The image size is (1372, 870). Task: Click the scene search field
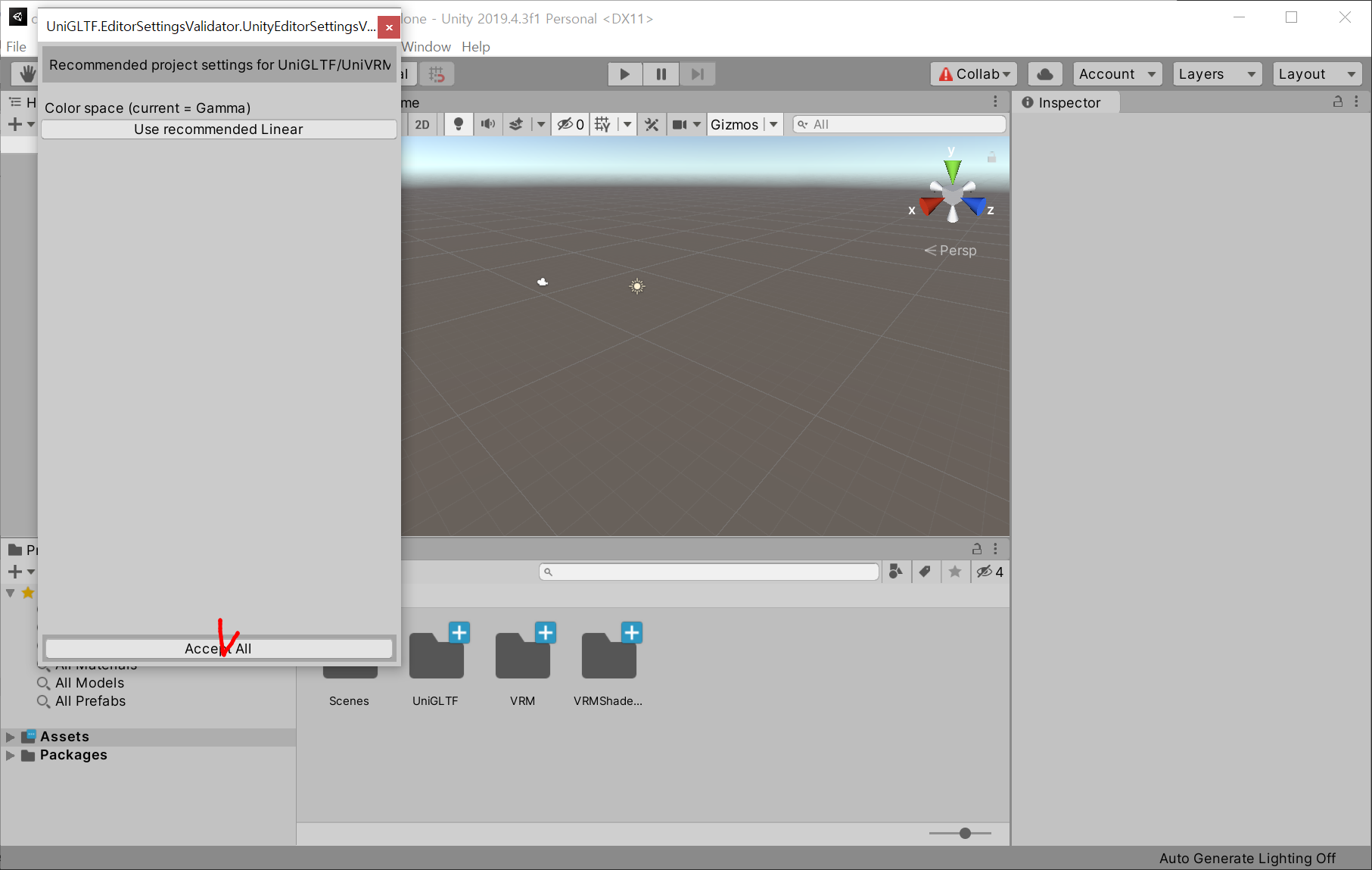pyautogui.click(x=899, y=125)
